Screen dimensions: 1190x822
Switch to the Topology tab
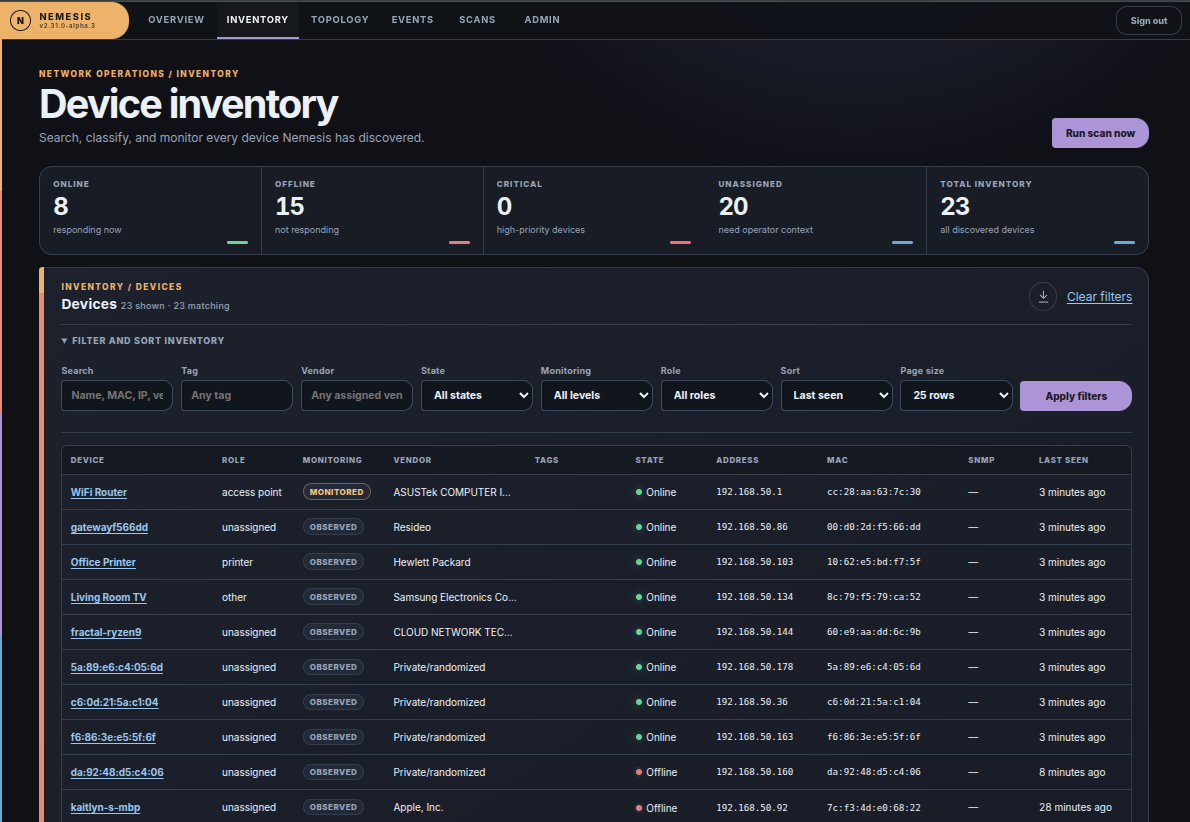coord(339,20)
